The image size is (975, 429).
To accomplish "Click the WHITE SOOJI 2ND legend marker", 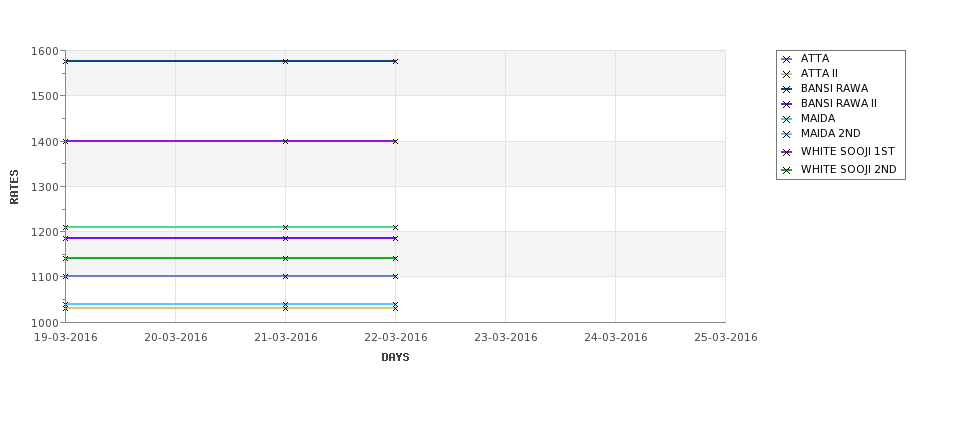I will 787,170.
